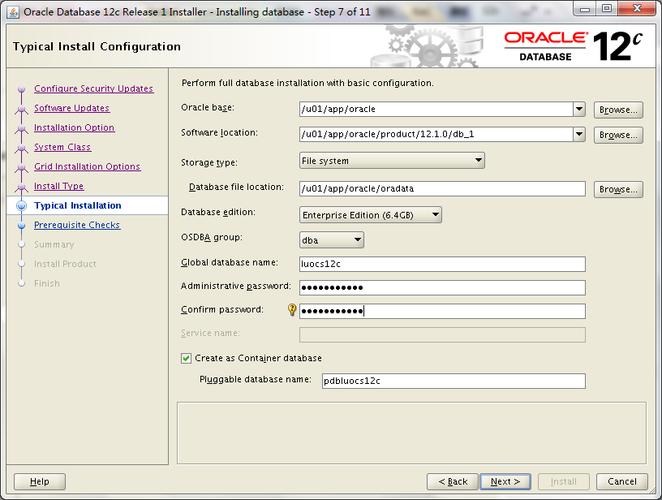The height and width of the screenshot is (500, 662).
Task: Browse for Database file location
Action: click(x=617, y=189)
